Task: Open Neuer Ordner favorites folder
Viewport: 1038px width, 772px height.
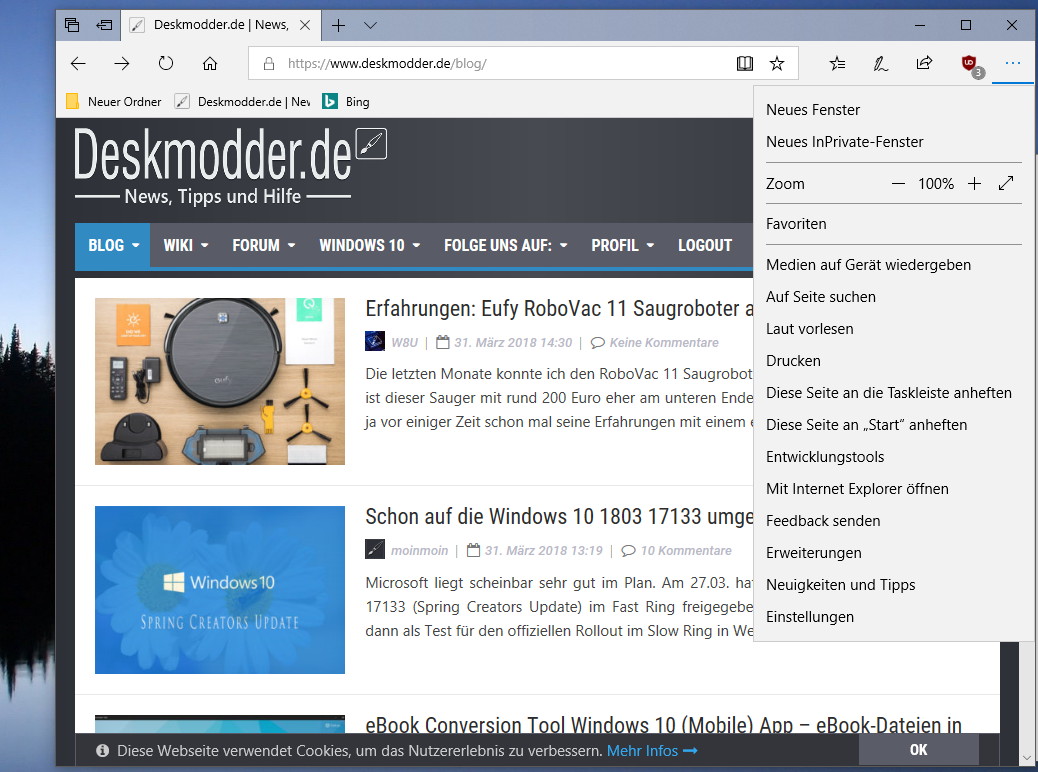Action: (114, 102)
